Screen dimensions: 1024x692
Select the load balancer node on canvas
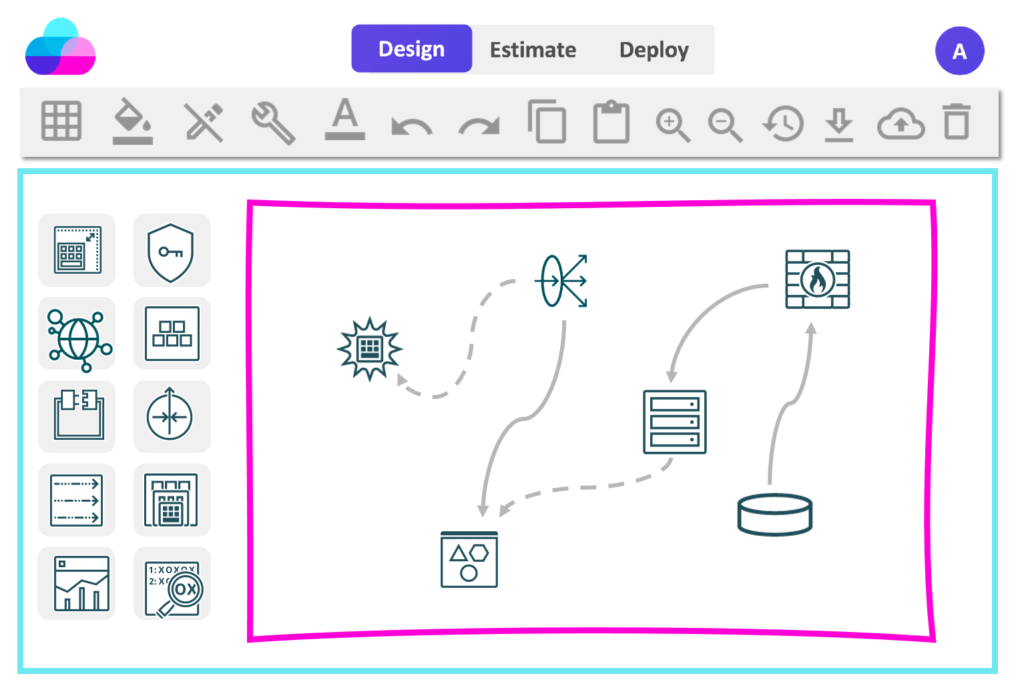point(562,281)
